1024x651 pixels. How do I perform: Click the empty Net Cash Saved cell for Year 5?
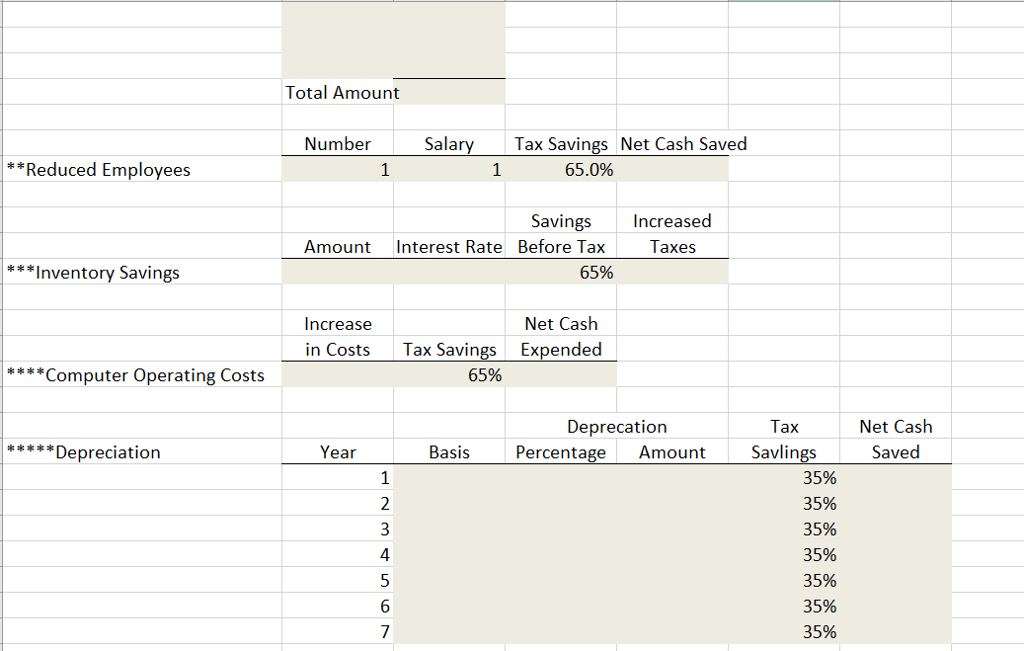[x=895, y=580]
